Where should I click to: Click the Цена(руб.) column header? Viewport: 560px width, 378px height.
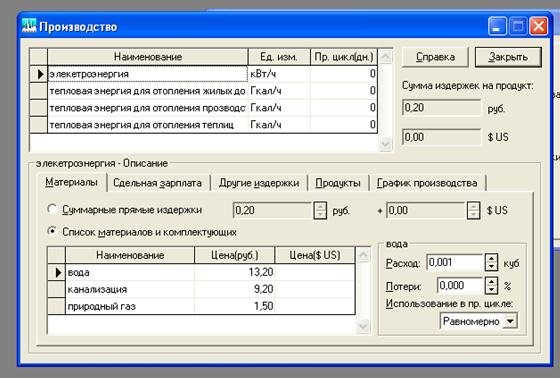click(x=235, y=255)
